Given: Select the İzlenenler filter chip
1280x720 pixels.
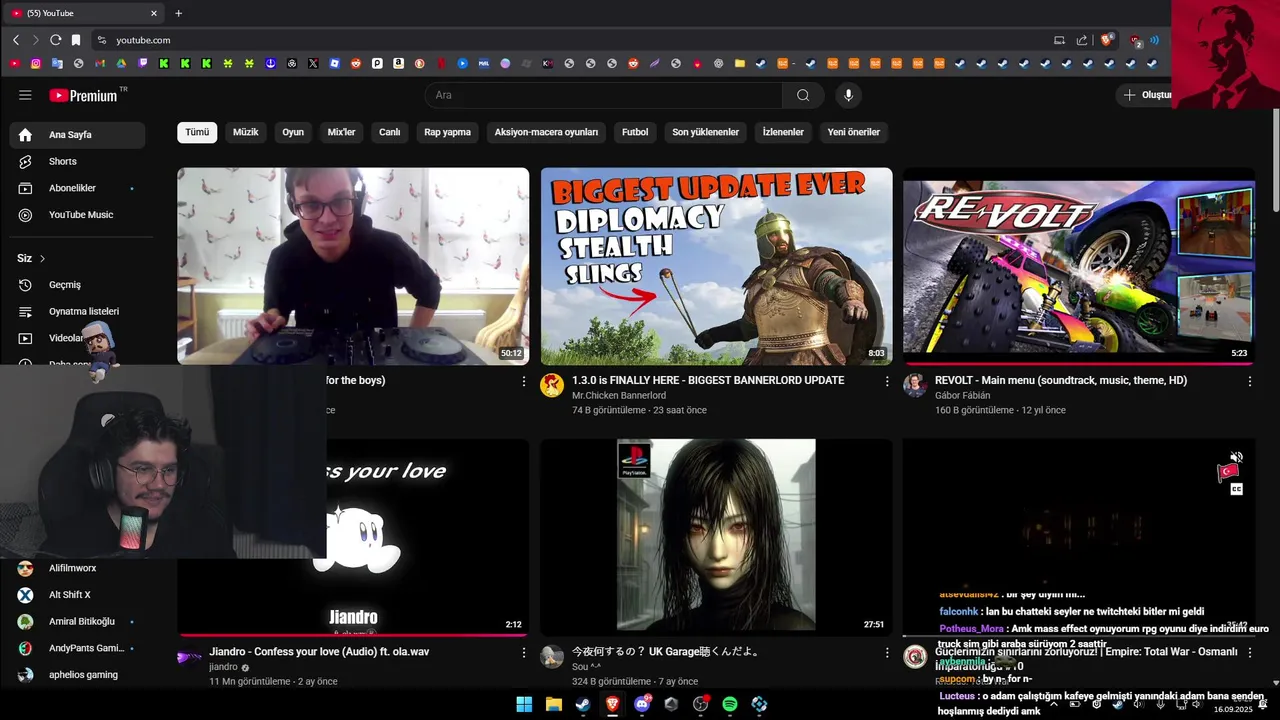Looking at the screenshot, I should click(x=783, y=132).
